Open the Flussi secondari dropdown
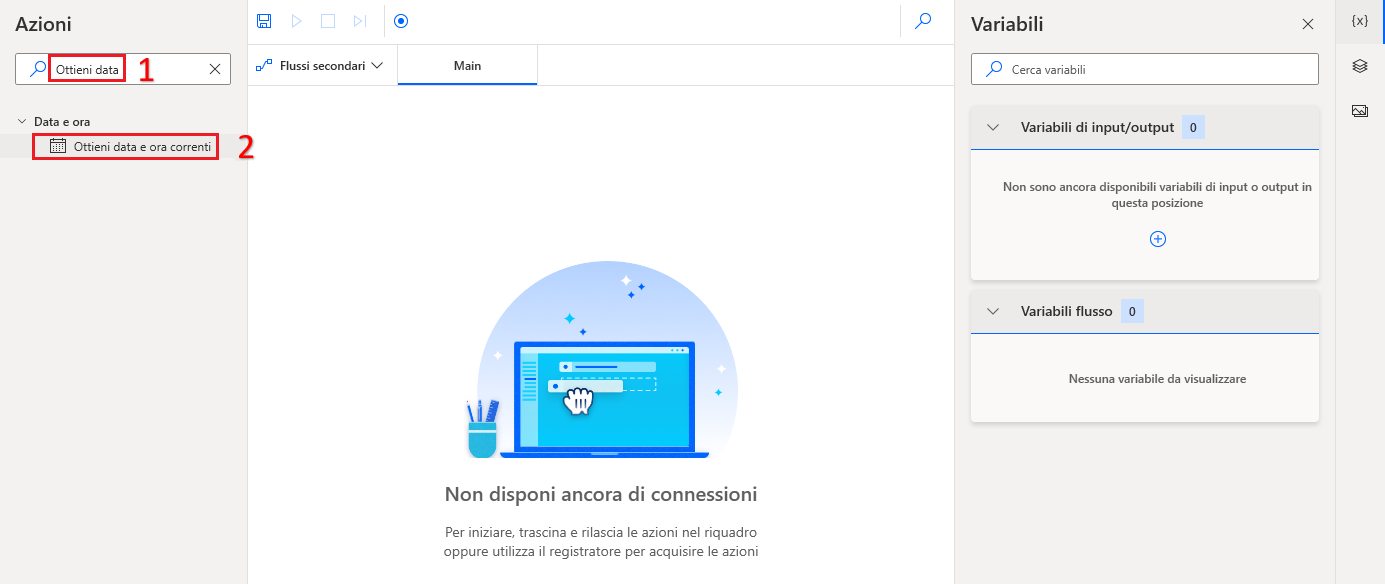This screenshot has width=1385, height=584. tap(321, 65)
